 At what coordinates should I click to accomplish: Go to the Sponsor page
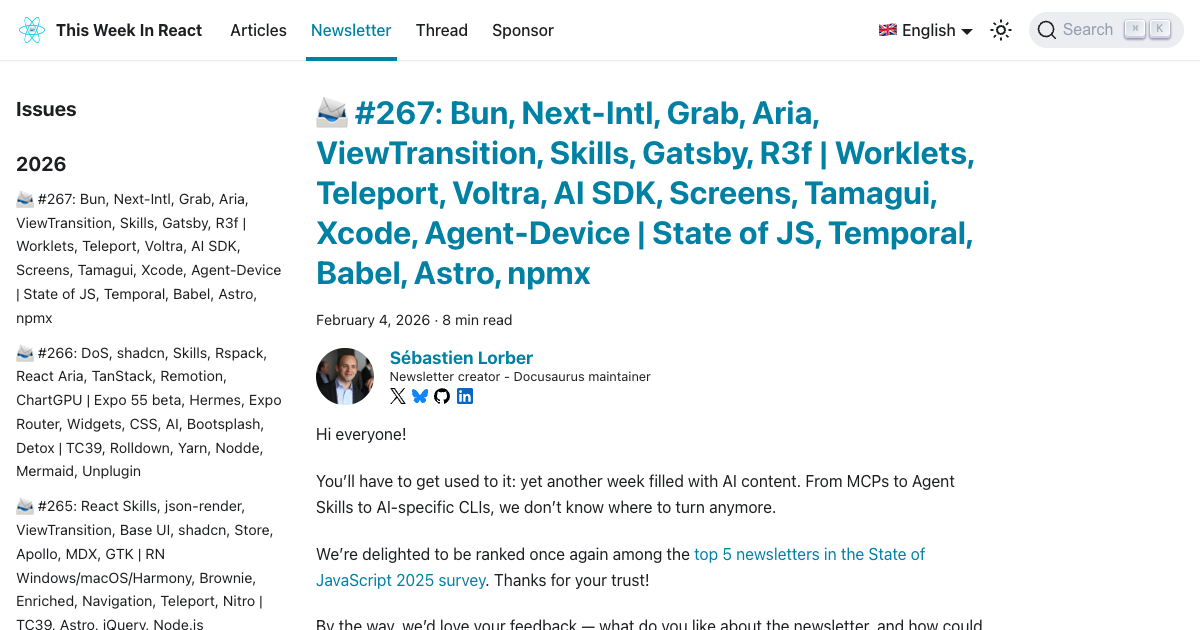pyautogui.click(x=523, y=30)
